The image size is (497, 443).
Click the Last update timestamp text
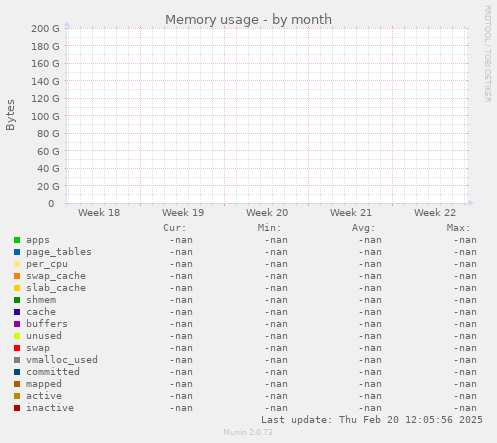pos(372,420)
